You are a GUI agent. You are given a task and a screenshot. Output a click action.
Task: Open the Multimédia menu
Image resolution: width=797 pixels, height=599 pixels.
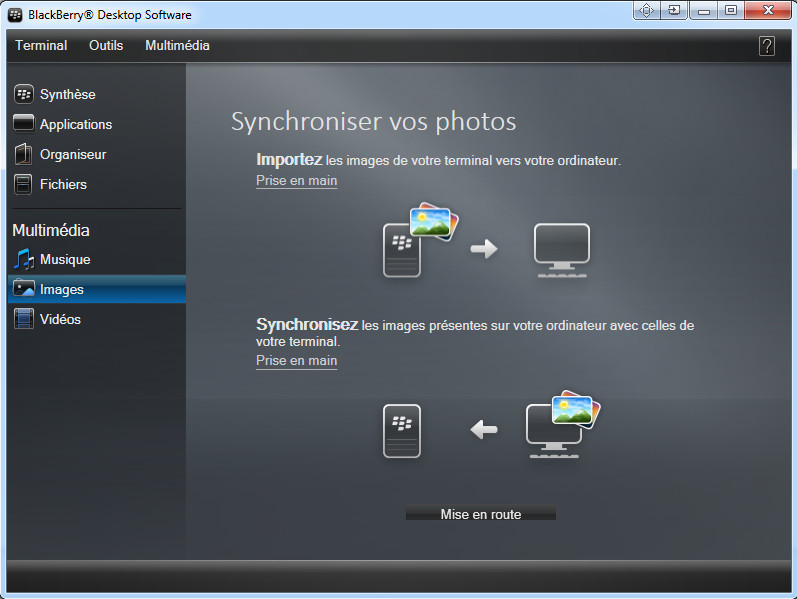[177, 45]
